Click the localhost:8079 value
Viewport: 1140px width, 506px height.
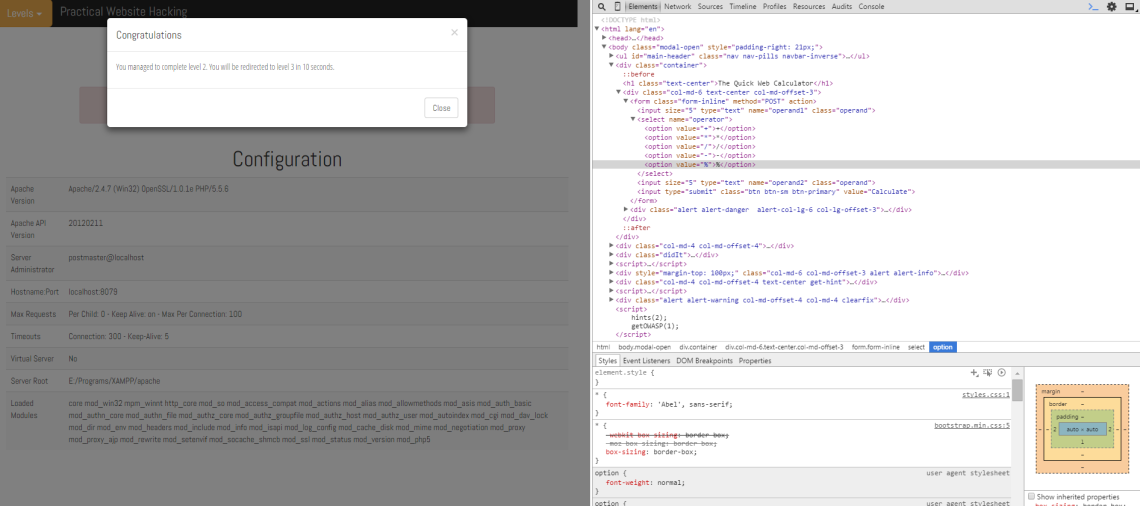tap(93, 291)
